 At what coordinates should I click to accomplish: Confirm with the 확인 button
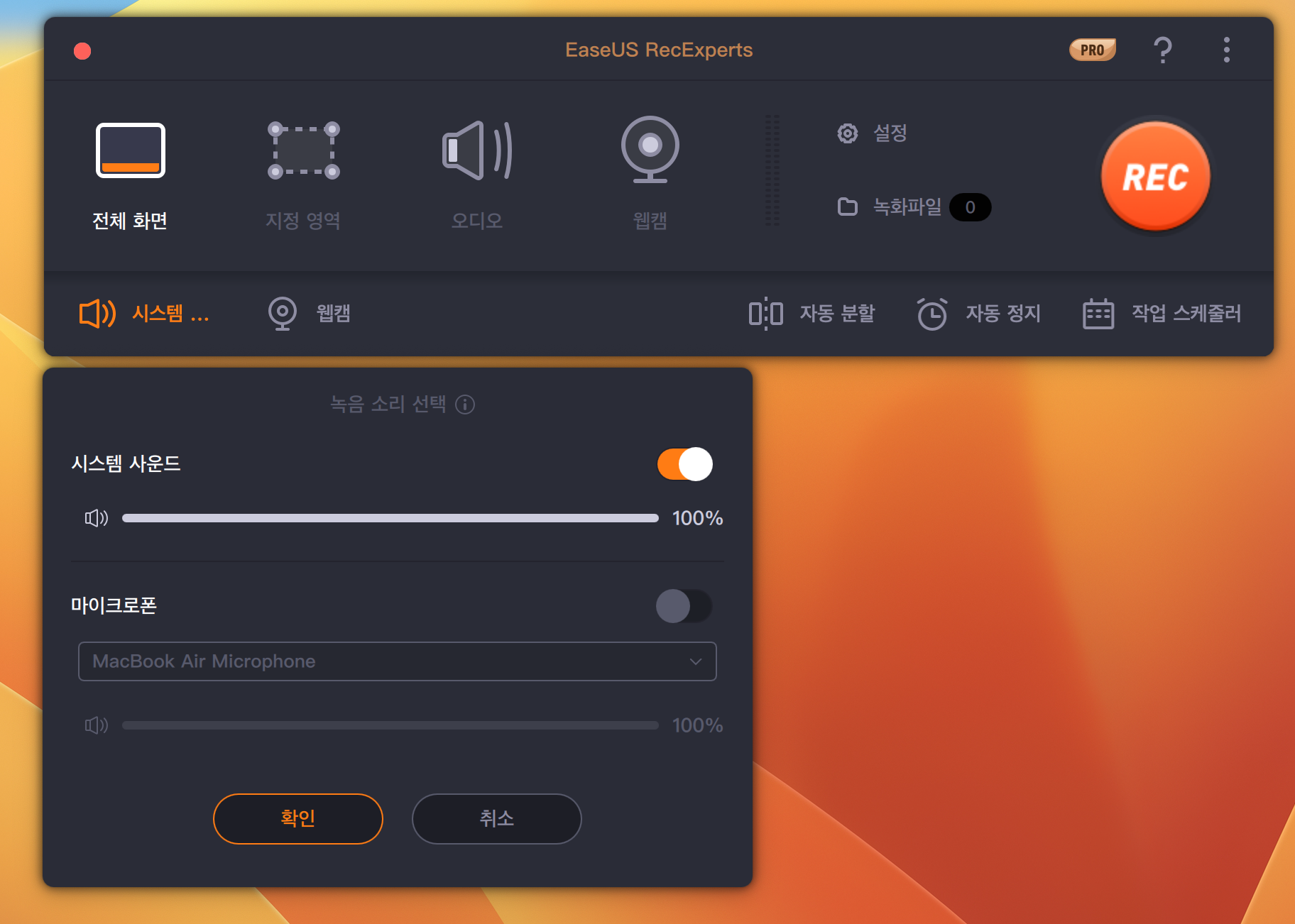[298, 819]
